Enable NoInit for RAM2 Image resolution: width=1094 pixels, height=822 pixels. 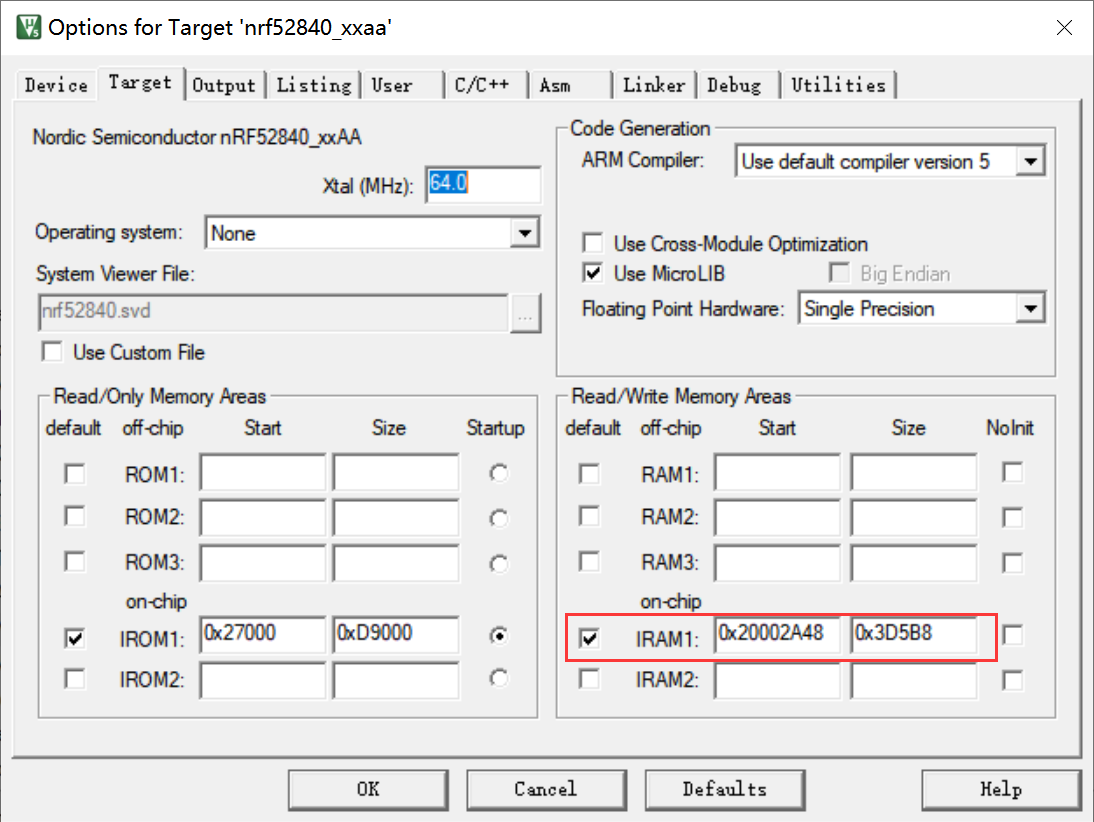(x=1012, y=518)
